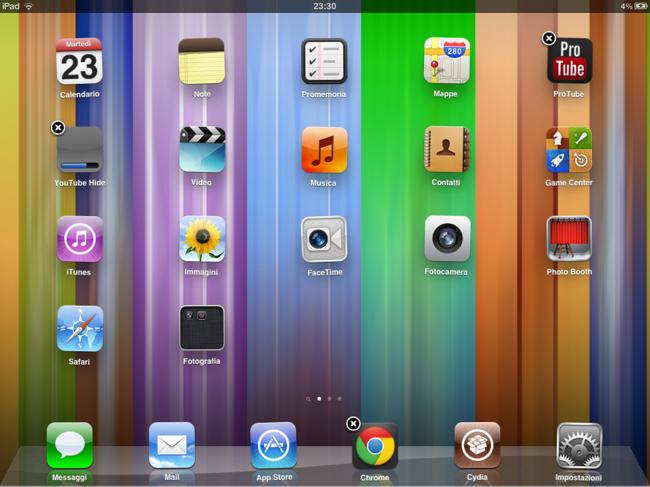Tap the last home screen page dot

340,399
